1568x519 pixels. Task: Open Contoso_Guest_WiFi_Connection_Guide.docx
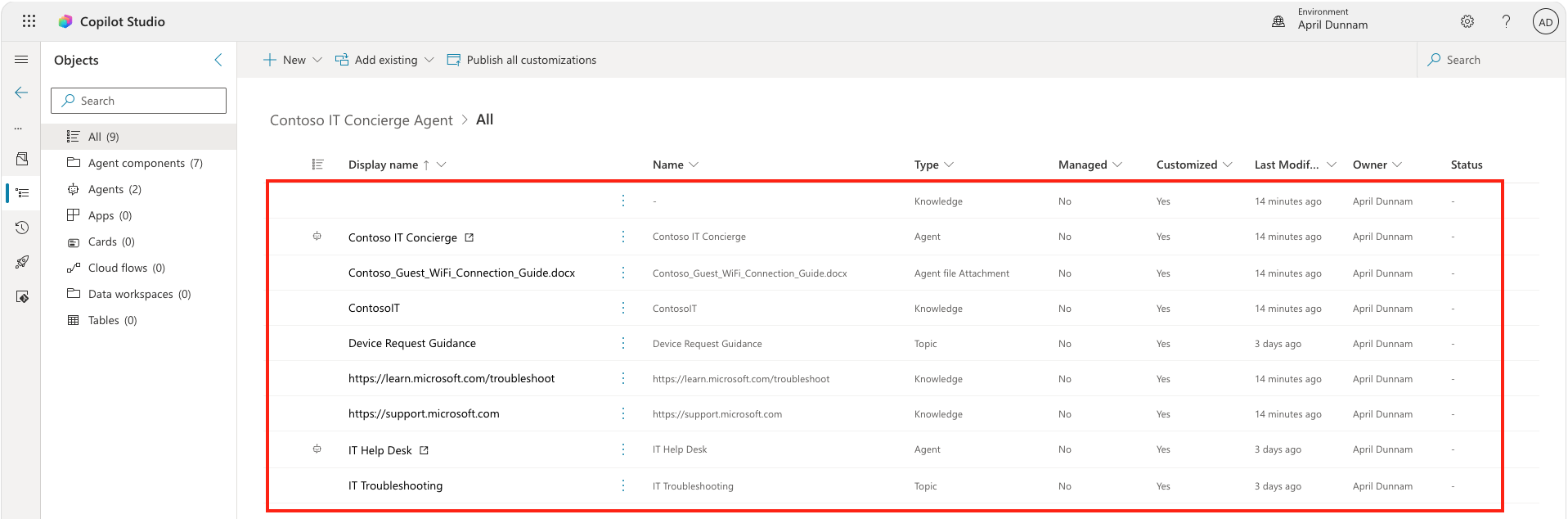461,273
